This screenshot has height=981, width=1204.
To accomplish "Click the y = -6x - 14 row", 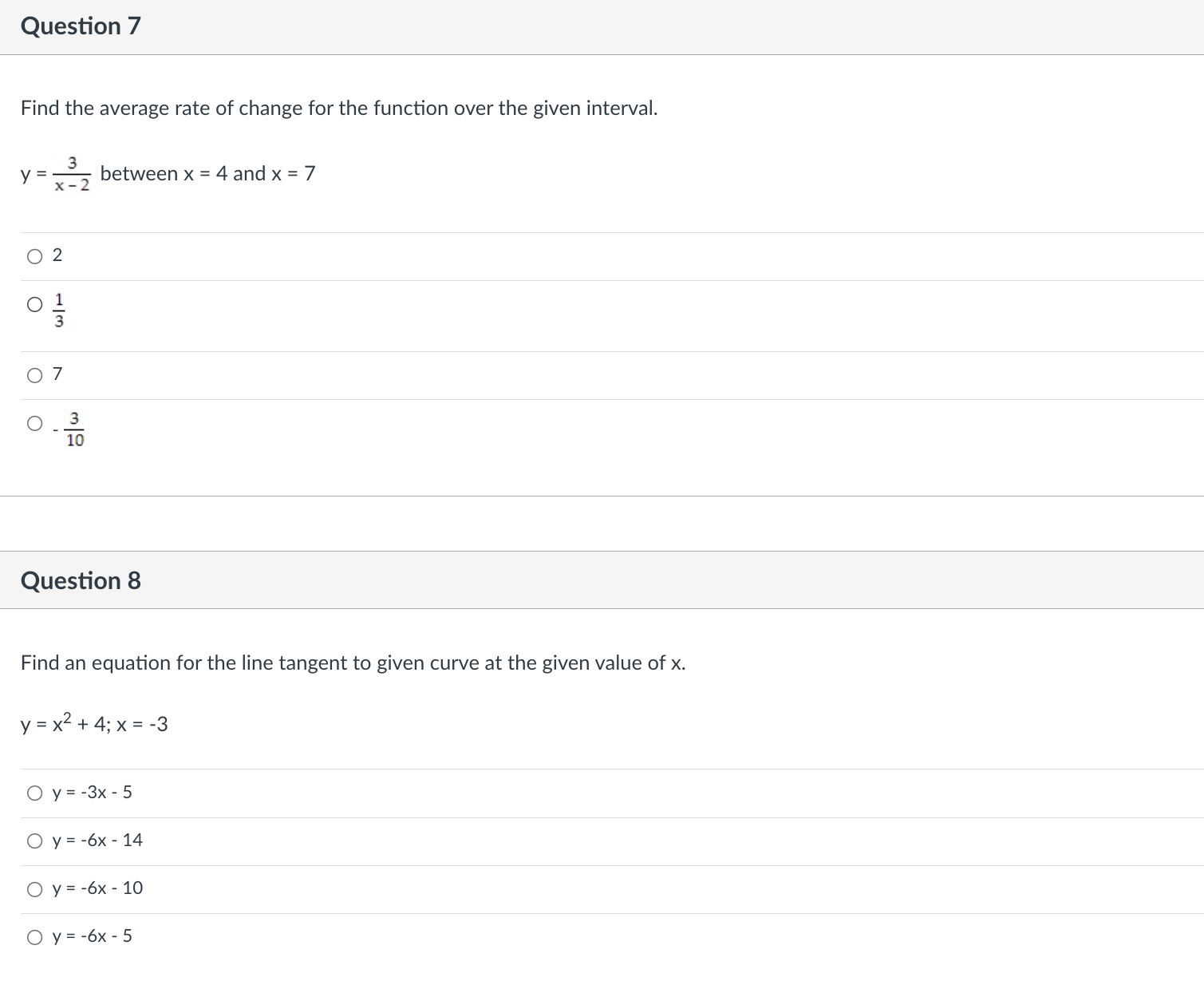I will 319,840.
